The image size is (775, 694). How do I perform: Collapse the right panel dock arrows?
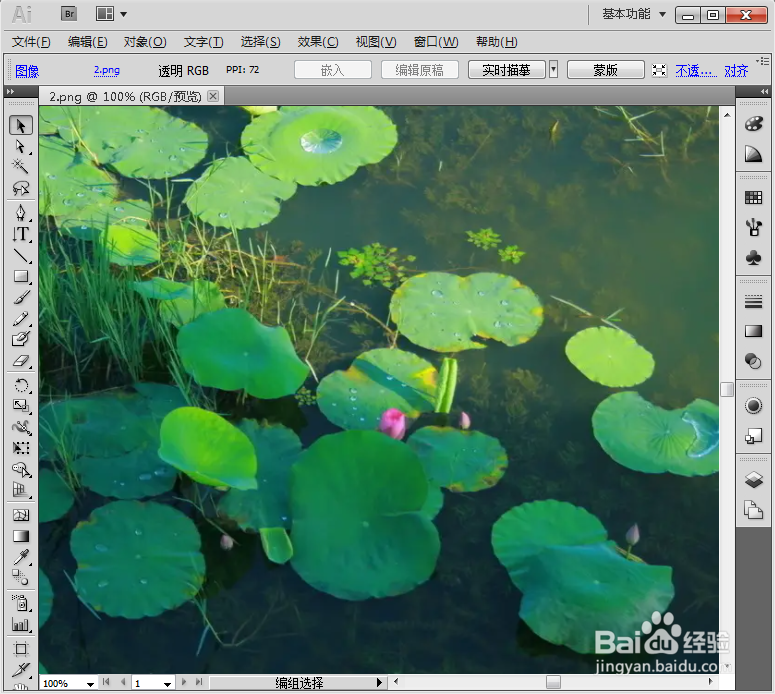coord(764,91)
